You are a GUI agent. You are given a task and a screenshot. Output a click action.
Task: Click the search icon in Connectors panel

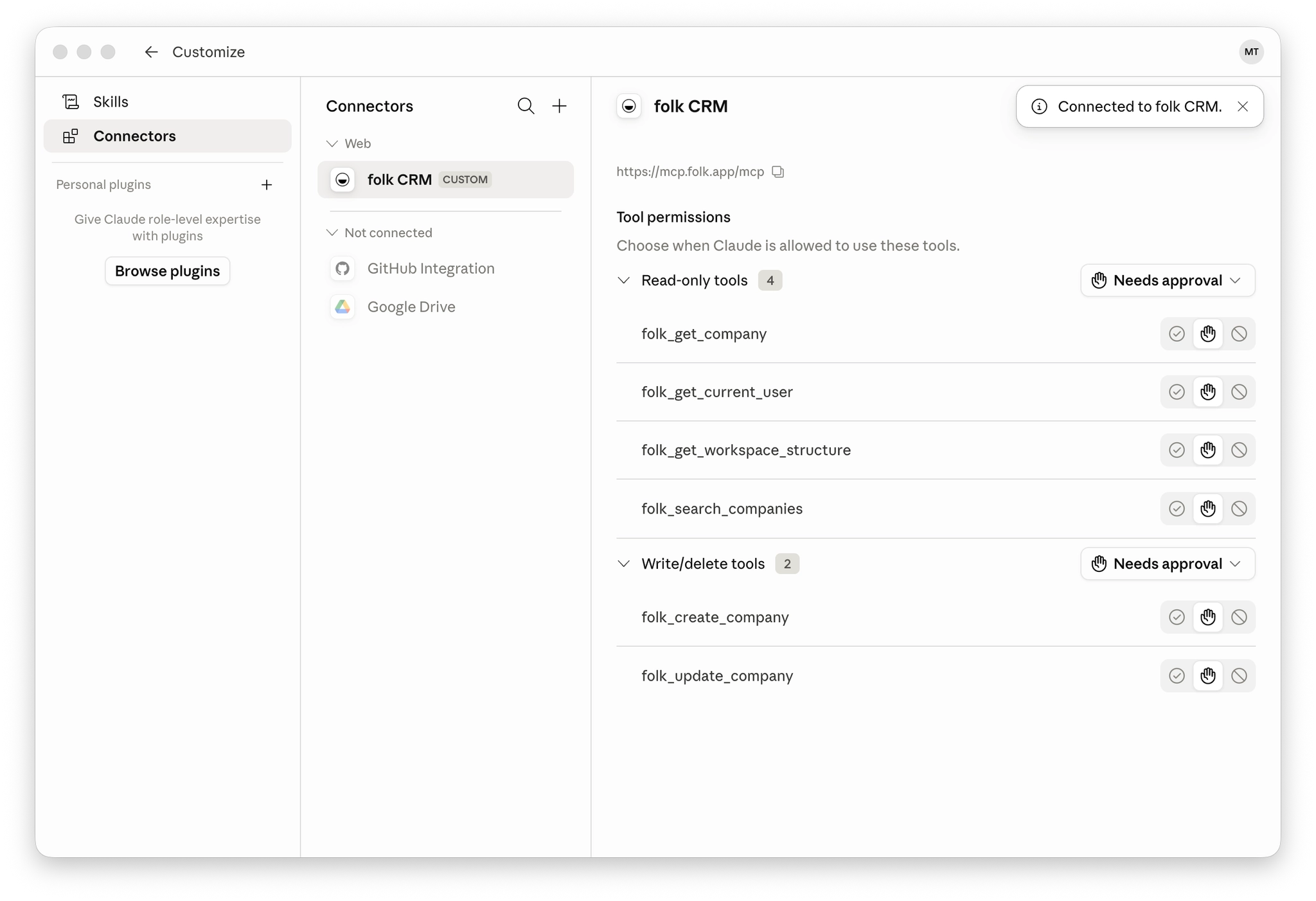(x=526, y=106)
